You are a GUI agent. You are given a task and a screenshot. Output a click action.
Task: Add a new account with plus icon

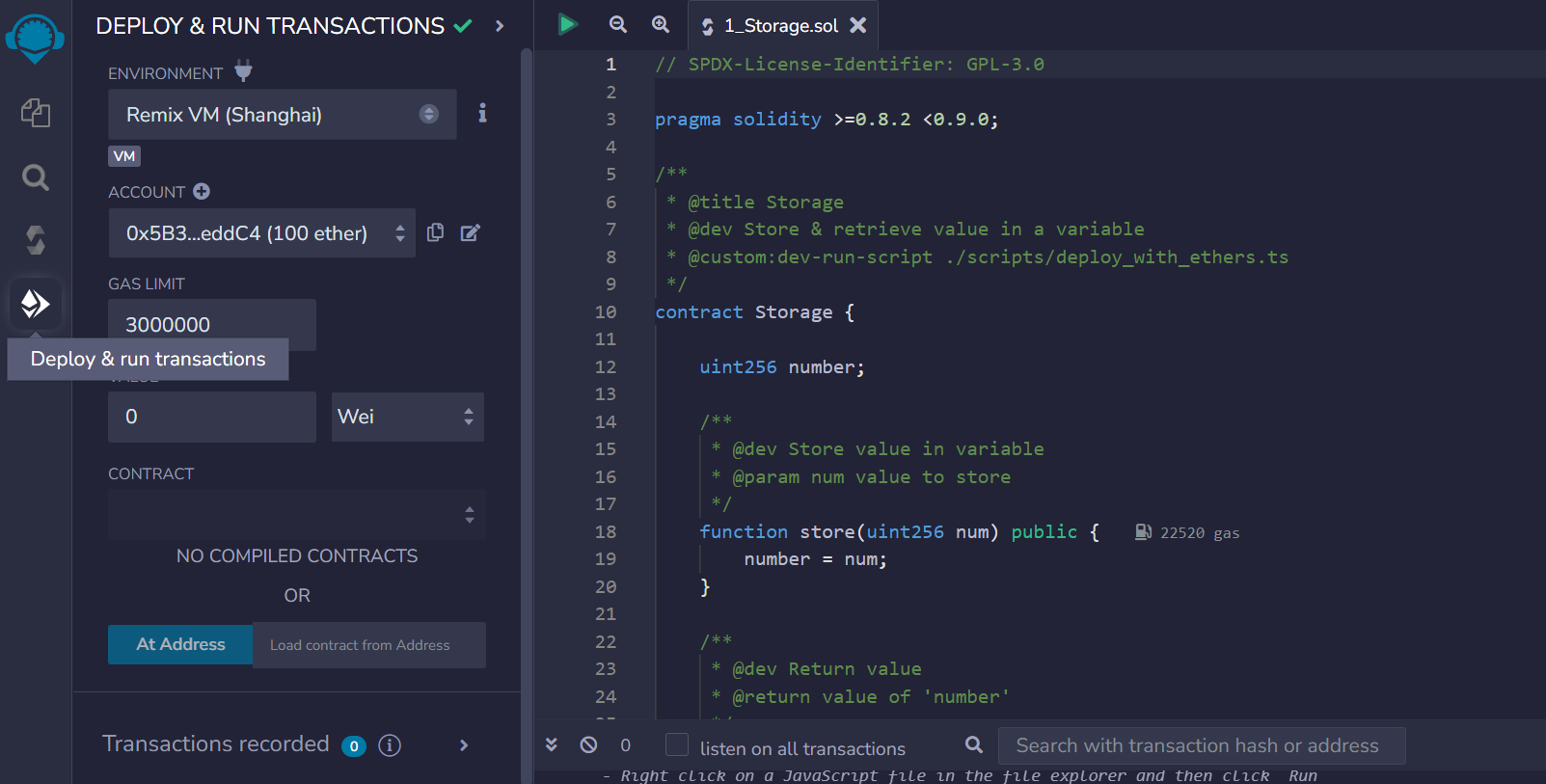pos(202,191)
